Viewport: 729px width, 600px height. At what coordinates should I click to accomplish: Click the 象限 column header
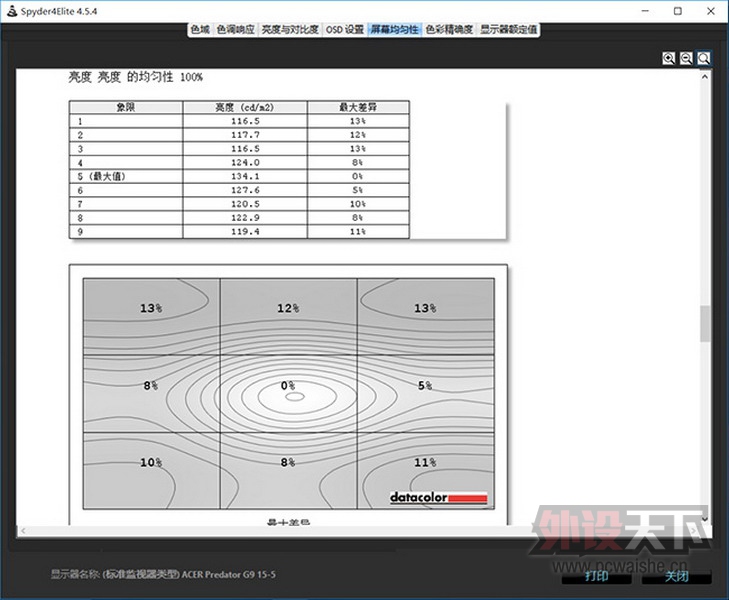(126, 107)
